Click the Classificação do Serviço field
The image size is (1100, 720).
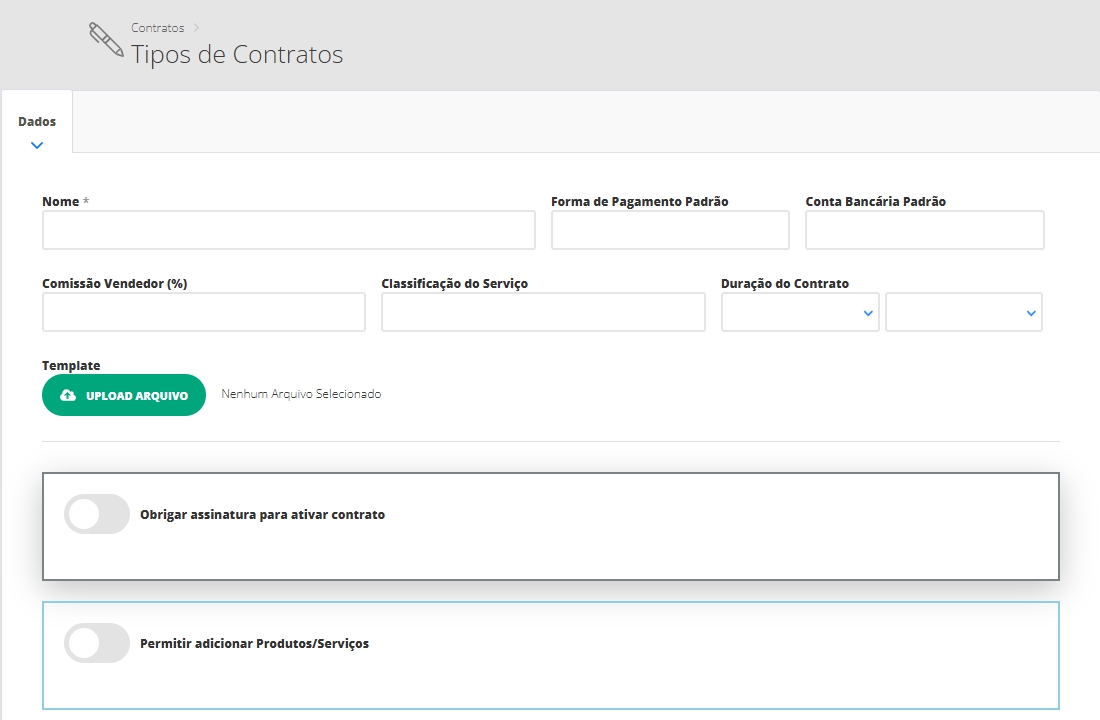pos(543,312)
